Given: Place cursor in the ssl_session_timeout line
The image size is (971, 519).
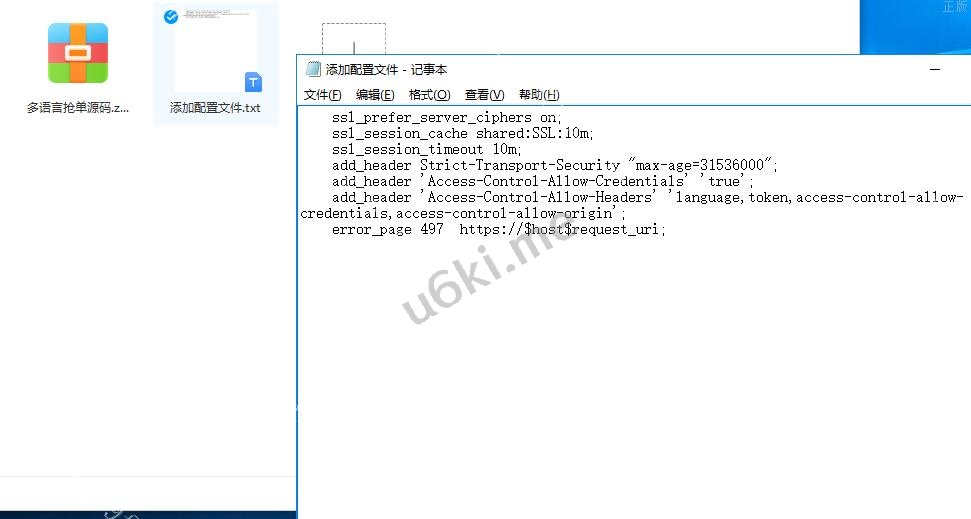Looking at the screenshot, I should 427,150.
